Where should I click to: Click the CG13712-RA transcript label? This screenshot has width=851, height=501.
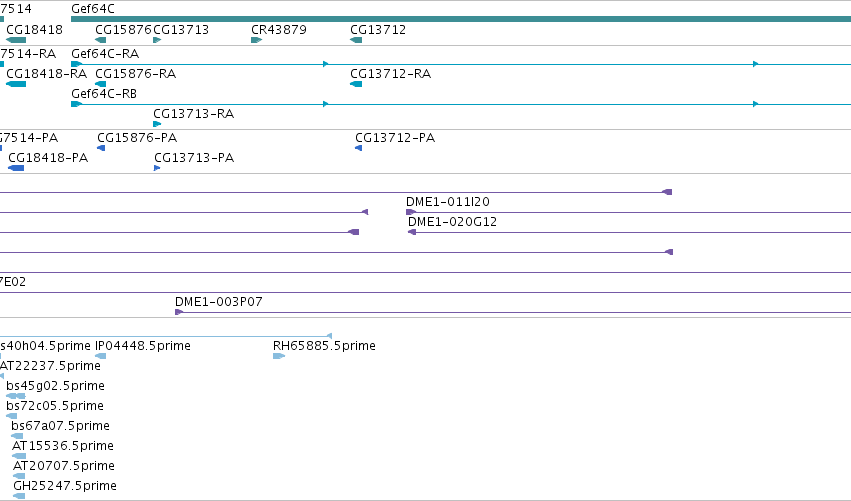click(391, 74)
